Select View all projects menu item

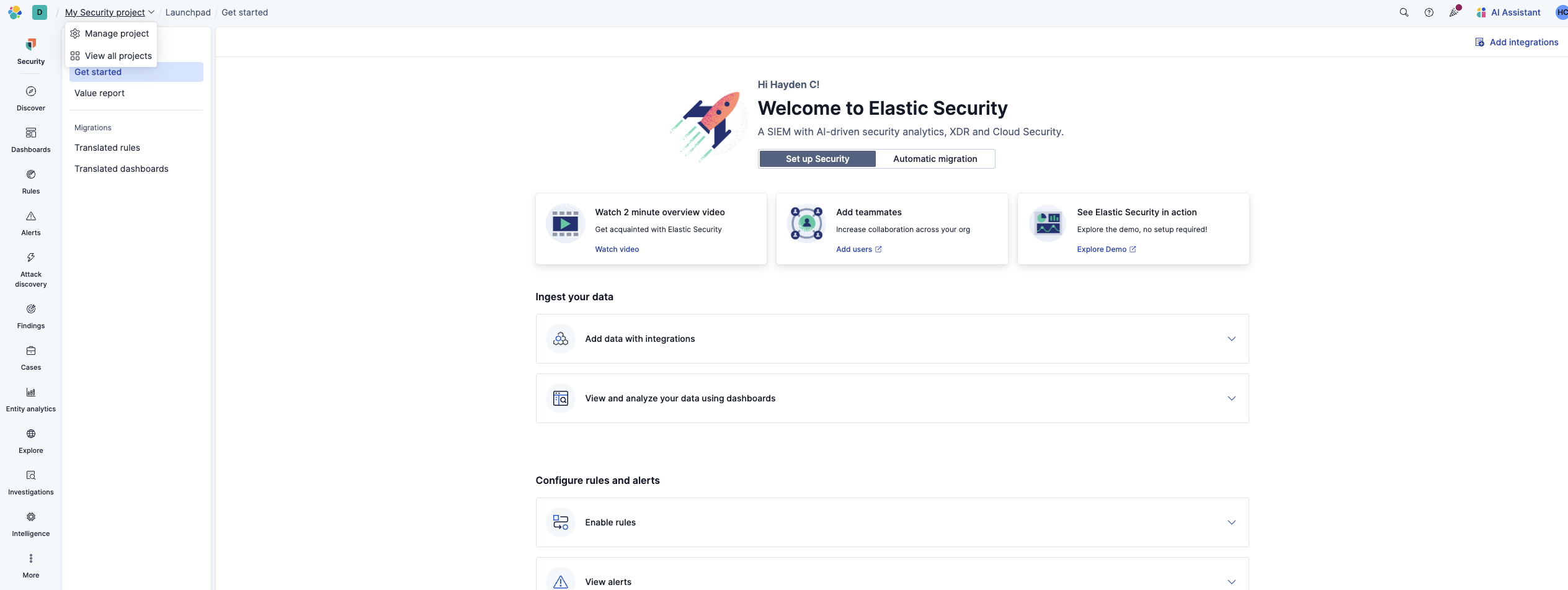[x=118, y=56]
